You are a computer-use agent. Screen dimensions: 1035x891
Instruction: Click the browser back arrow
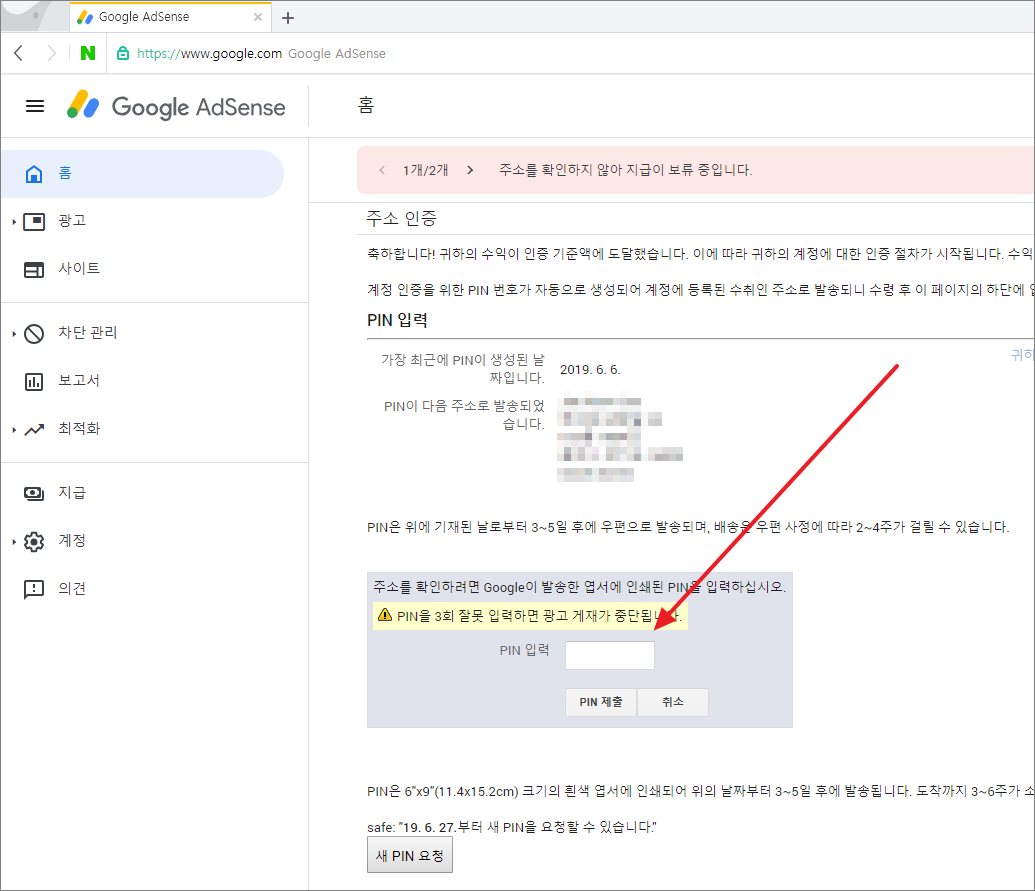[18, 53]
